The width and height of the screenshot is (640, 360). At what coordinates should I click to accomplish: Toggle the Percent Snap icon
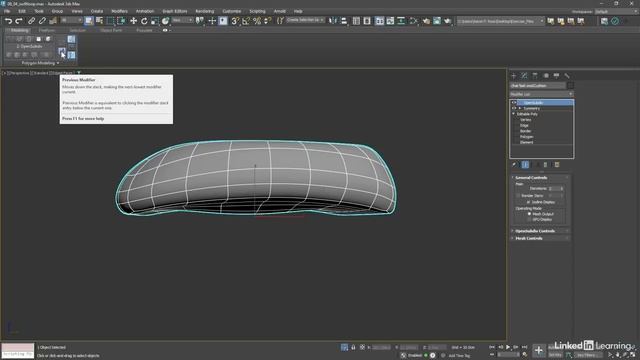coord(257,21)
